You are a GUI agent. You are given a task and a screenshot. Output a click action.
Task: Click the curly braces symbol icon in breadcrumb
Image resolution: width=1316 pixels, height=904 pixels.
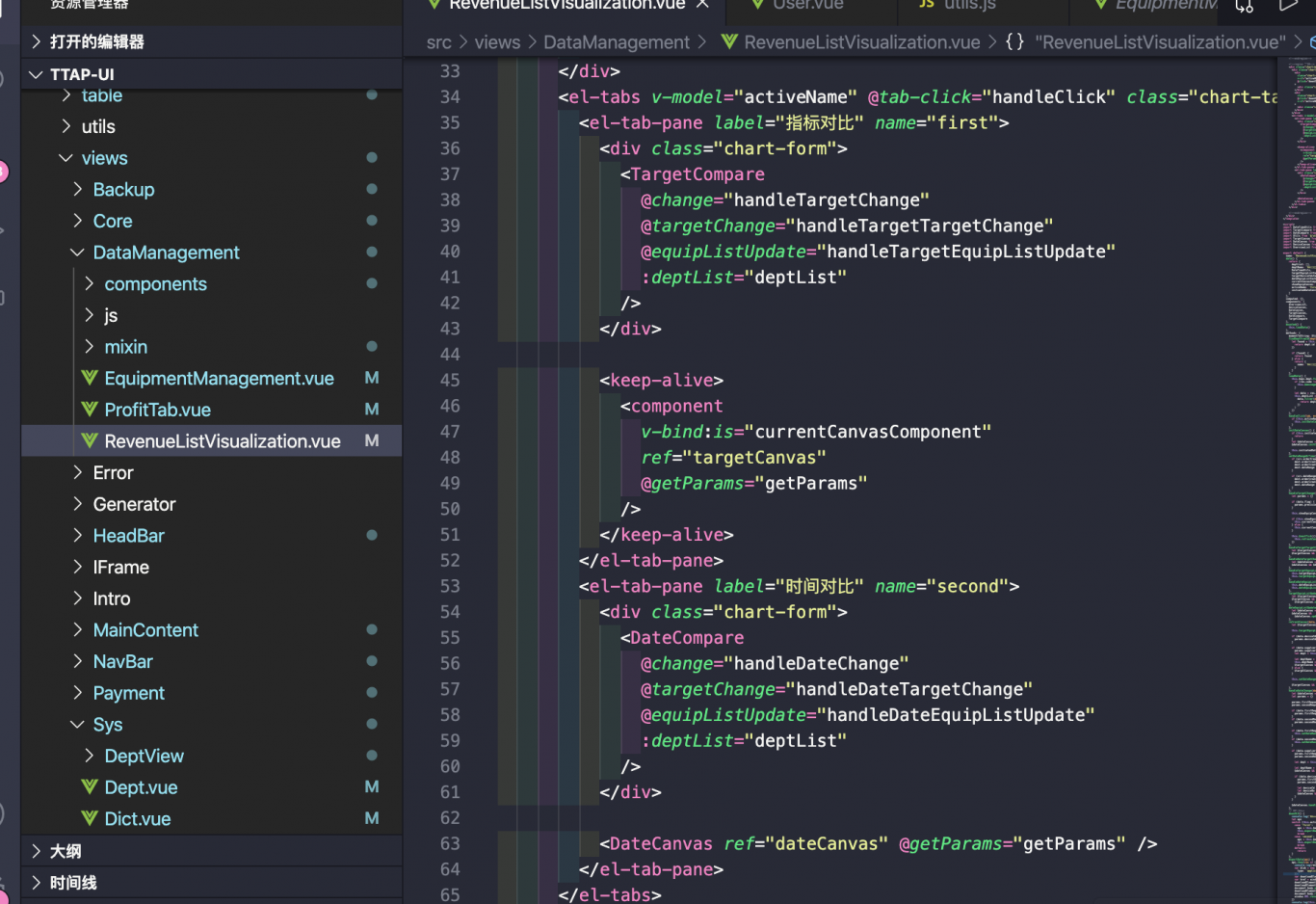1014,41
